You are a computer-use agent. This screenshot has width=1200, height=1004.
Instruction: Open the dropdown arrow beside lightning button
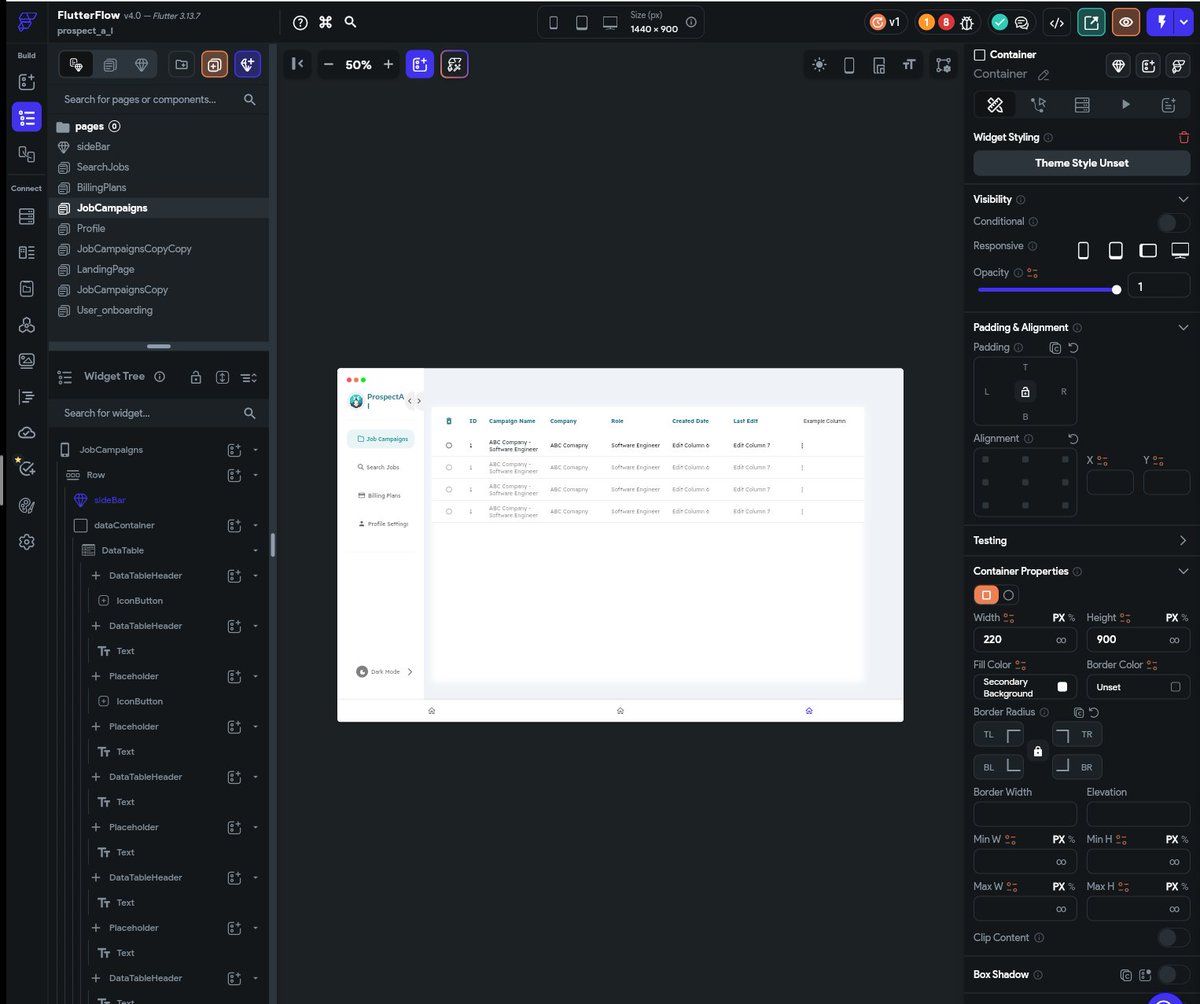[1184, 22]
